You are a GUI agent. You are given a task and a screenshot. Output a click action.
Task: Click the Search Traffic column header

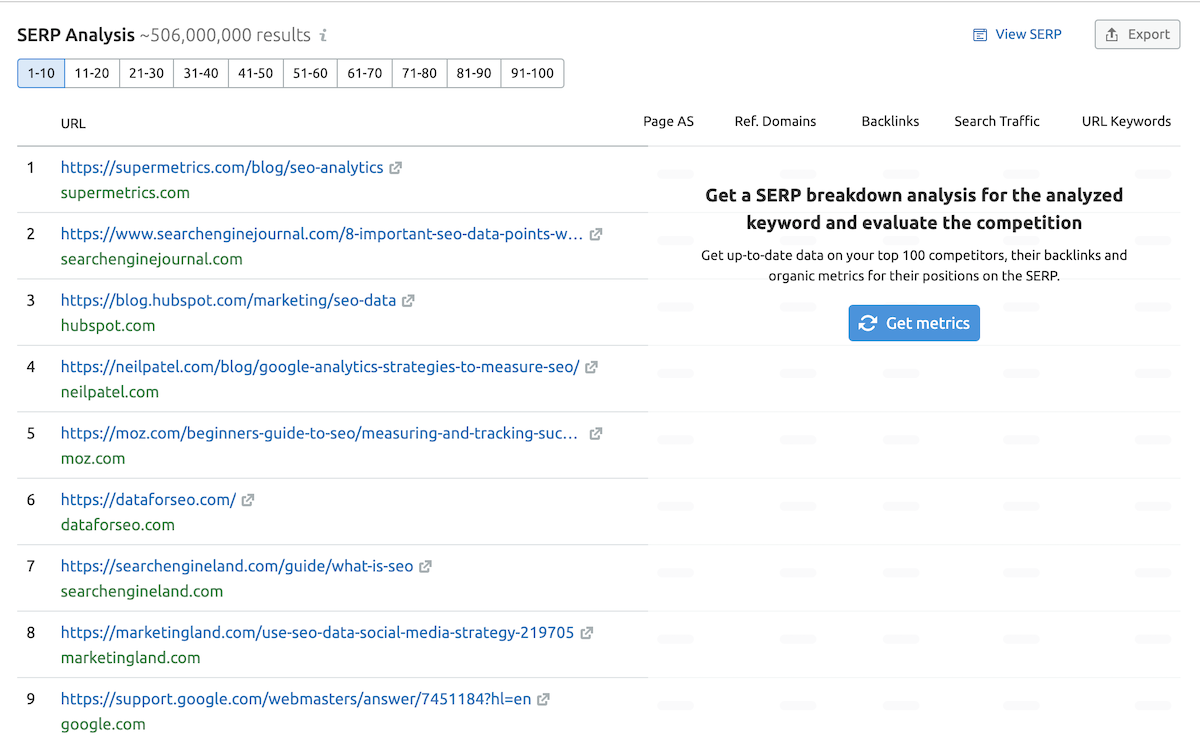click(x=996, y=121)
